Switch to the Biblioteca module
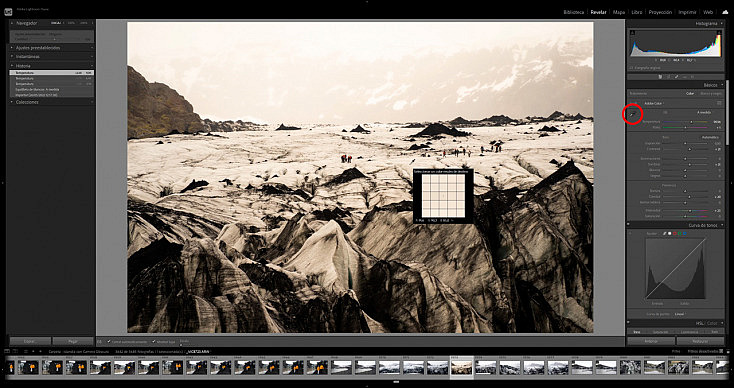The height and width of the screenshot is (388, 734). pyautogui.click(x=573, y=12)
